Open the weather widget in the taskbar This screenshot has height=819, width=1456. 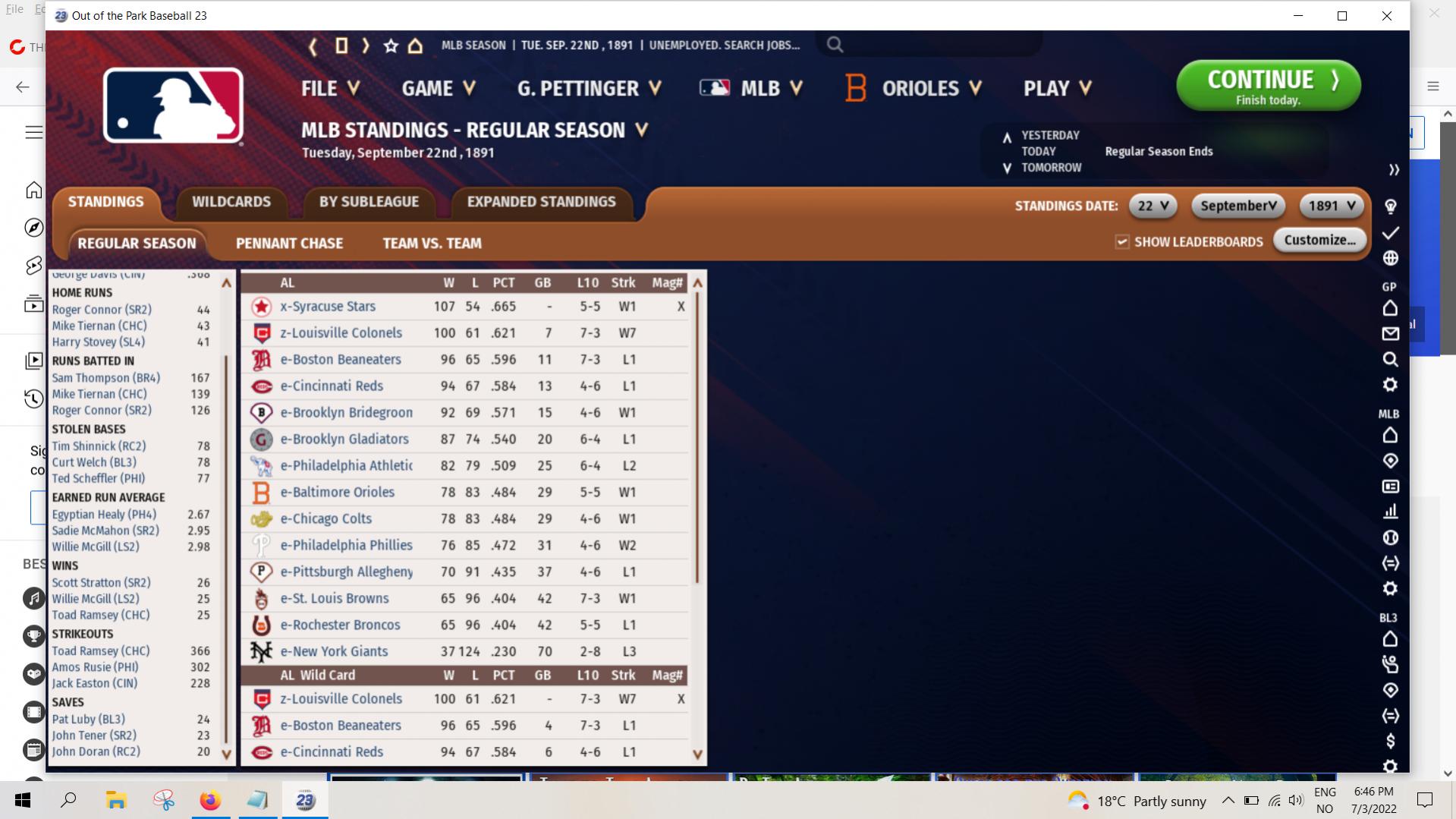click(x=1137, y=801)
